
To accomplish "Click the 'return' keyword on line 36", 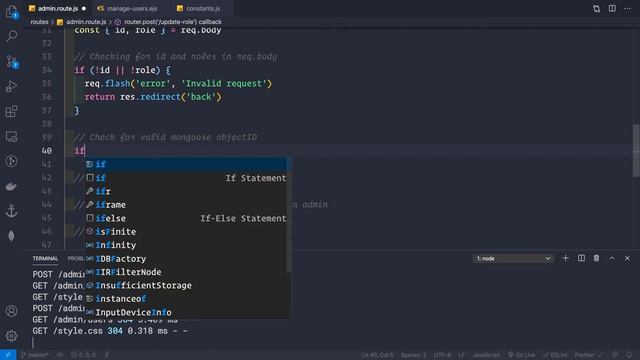I will (100, 97).
